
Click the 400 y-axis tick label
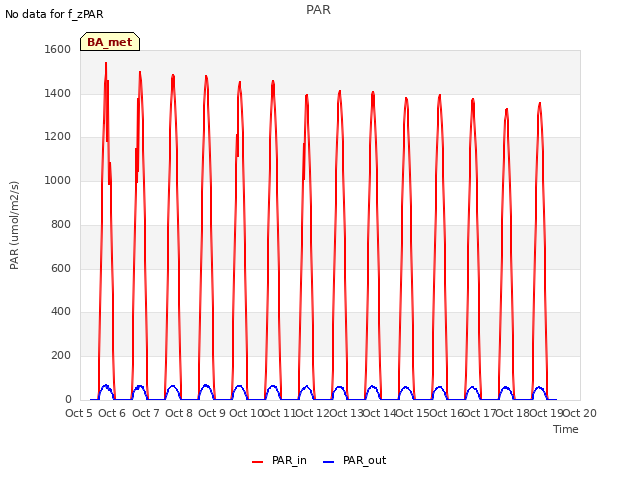(x=61, y=311)
